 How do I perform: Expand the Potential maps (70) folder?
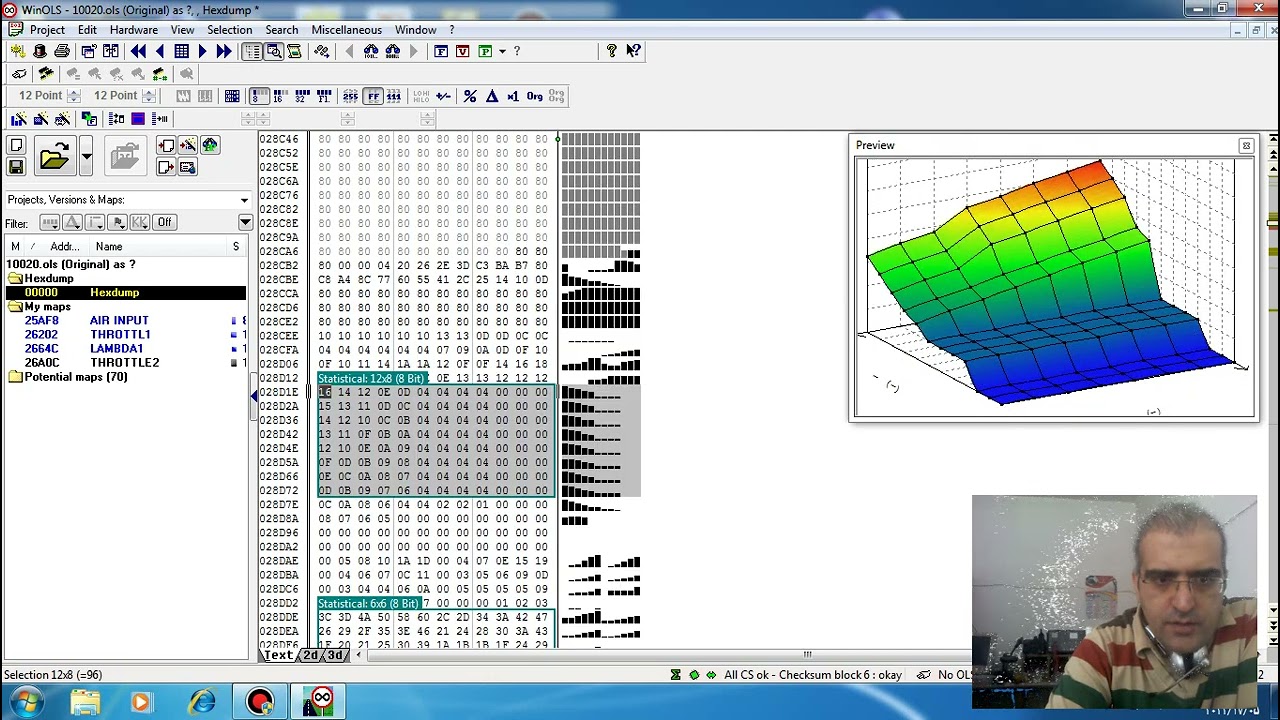[x=15, y=377]
